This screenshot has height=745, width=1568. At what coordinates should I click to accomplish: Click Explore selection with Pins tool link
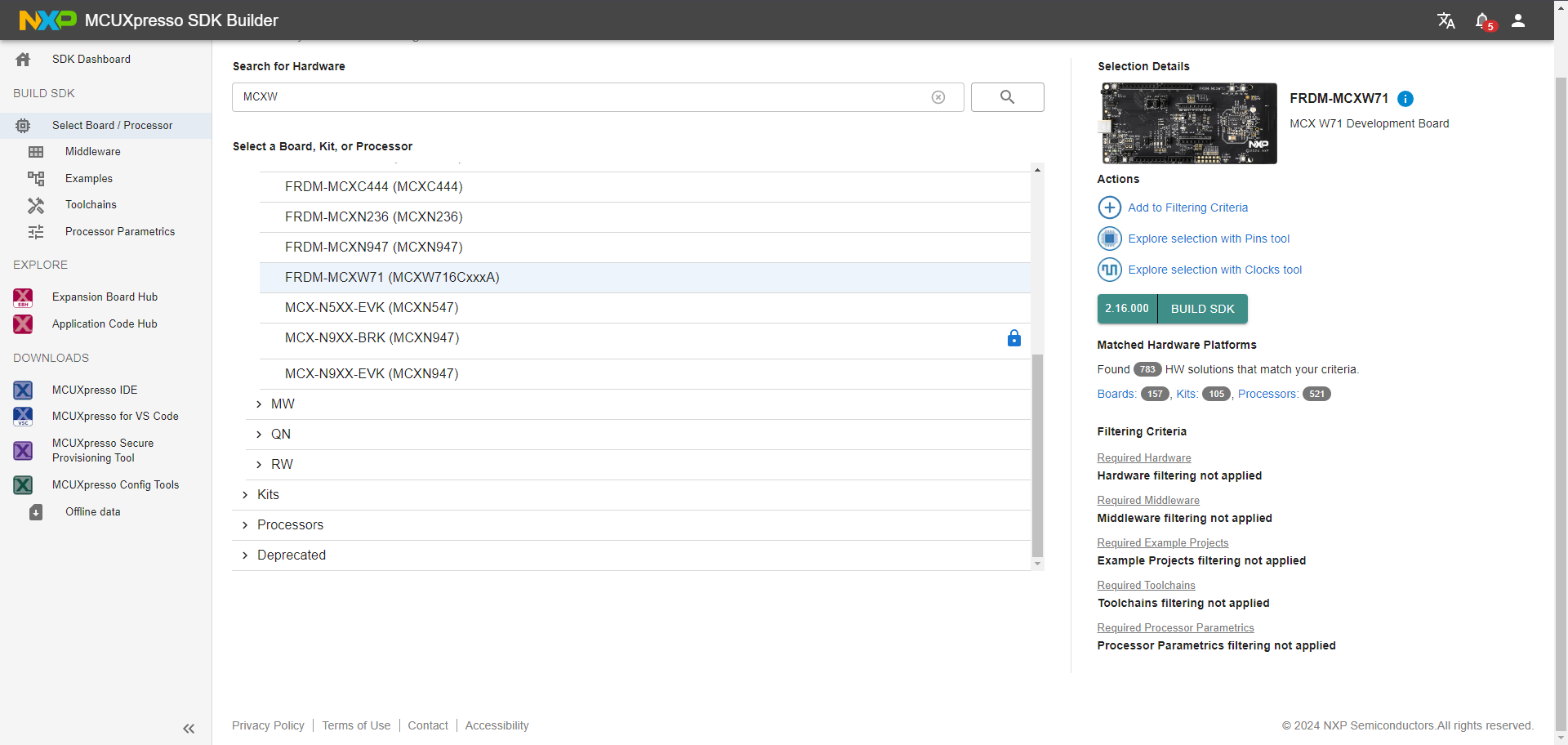pos(1209,239)
